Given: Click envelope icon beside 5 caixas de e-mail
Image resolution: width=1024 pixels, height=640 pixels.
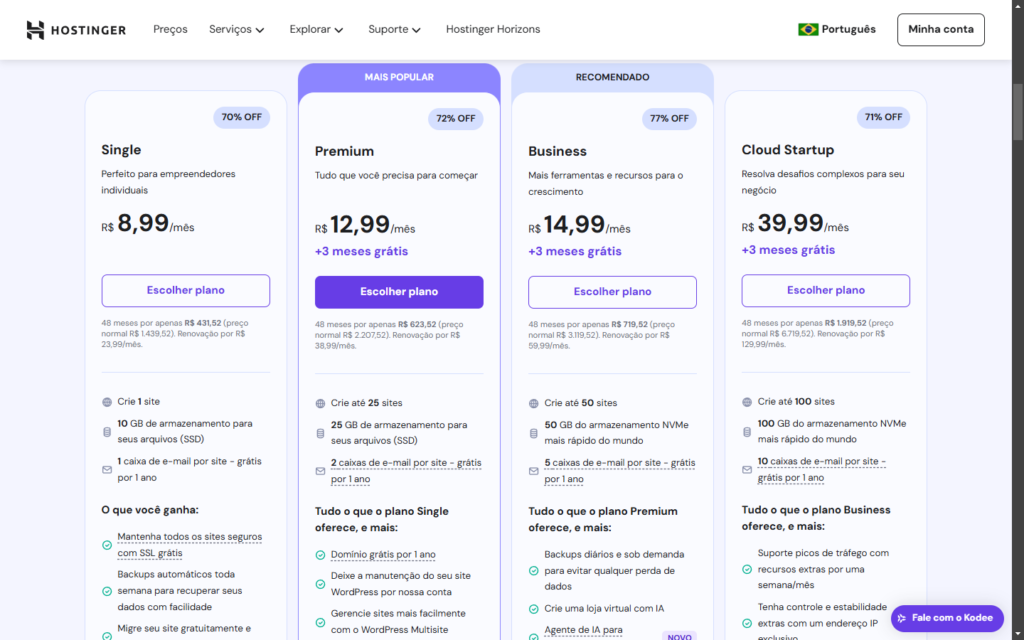Looking at the screenshot, I should [x=534, y=471].
